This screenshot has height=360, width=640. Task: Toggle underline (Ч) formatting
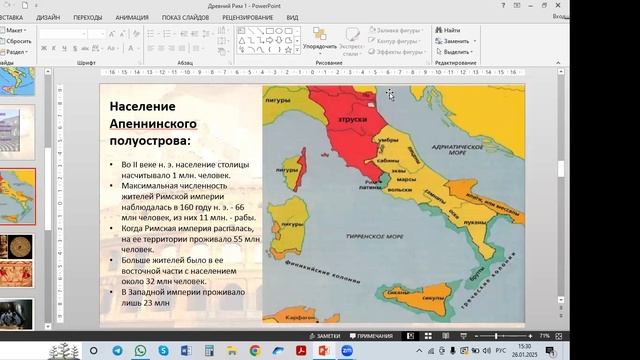click(64, 49)
